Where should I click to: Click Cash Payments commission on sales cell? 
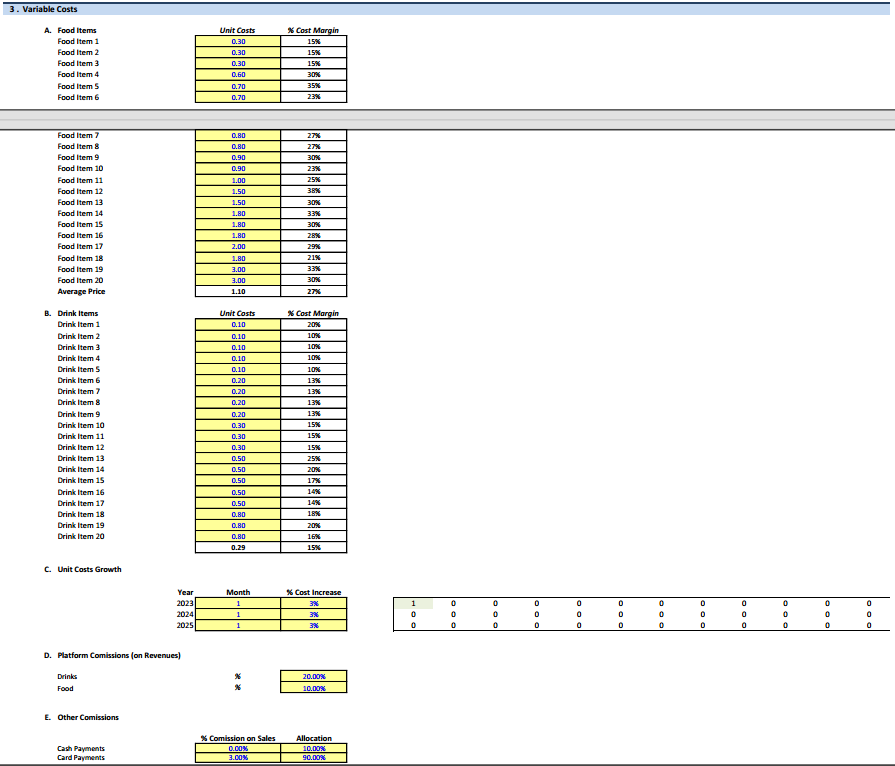pos(238,748)
